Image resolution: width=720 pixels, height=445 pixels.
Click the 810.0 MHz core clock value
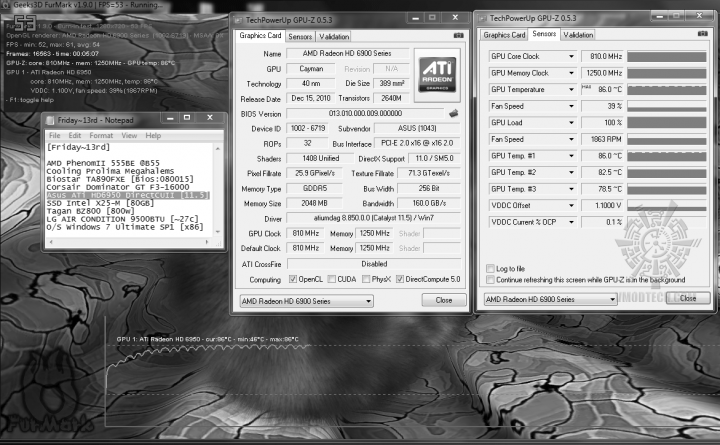coord(602,56)
